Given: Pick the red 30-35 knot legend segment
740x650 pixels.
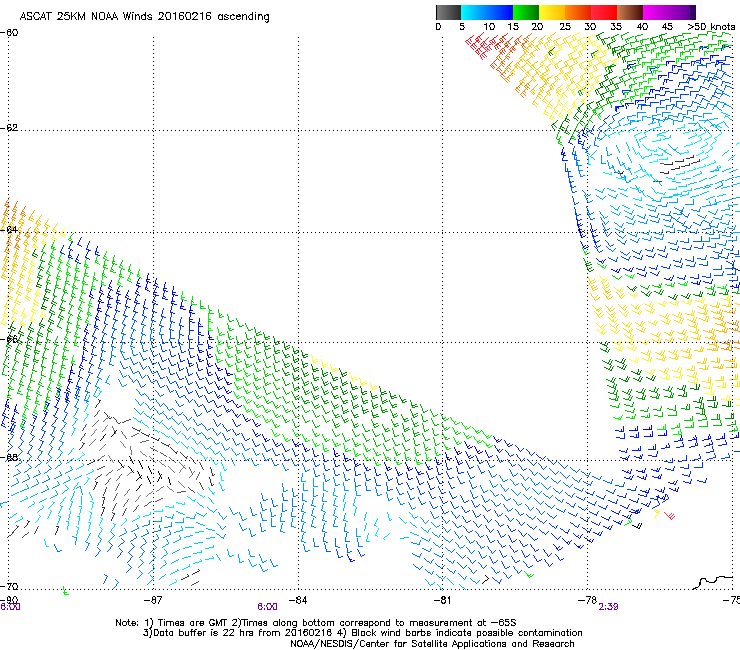Looking at the screenshot, I should [604, 12].
